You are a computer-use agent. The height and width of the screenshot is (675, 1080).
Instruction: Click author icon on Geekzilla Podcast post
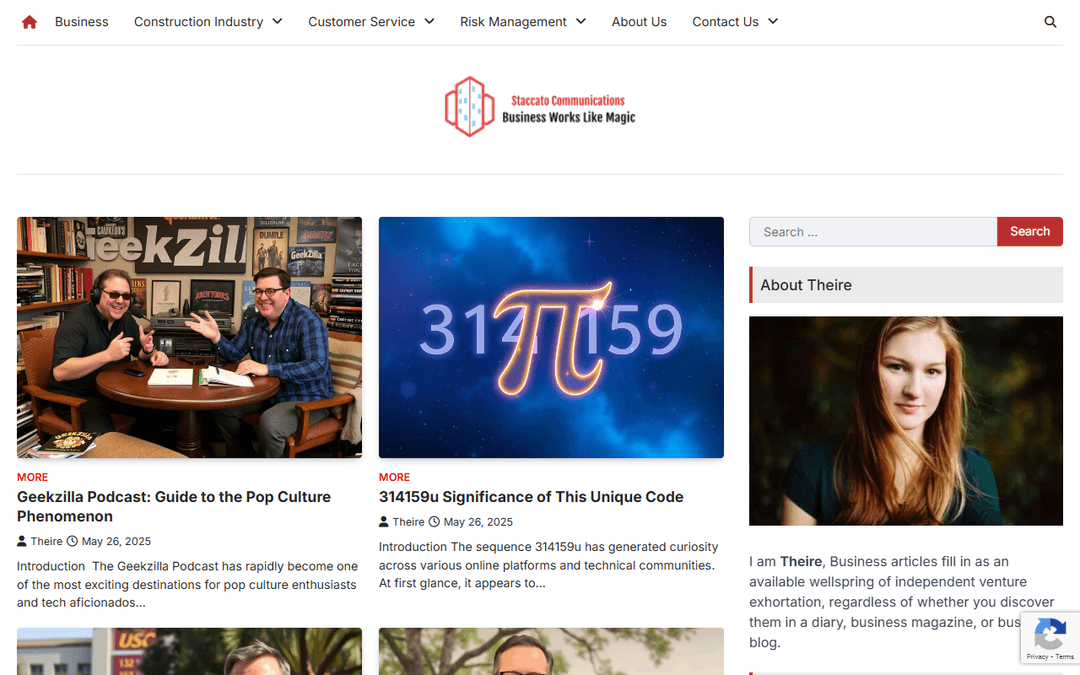coord(22,541)
